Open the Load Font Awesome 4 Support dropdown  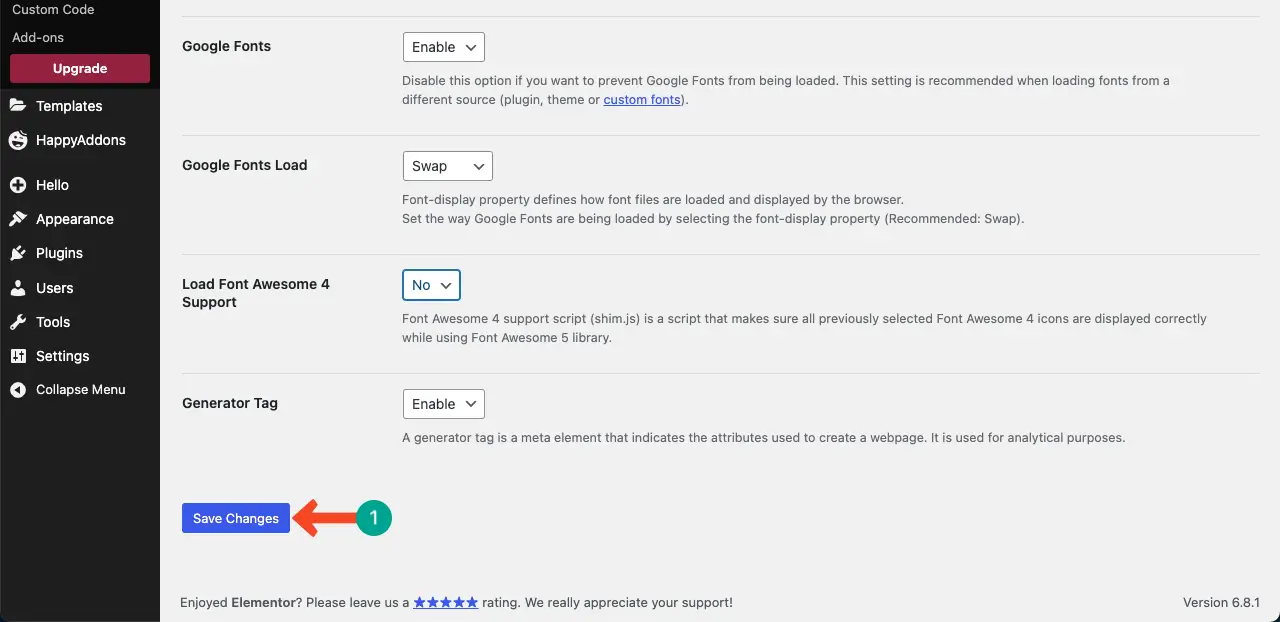[x=431, y=285]
